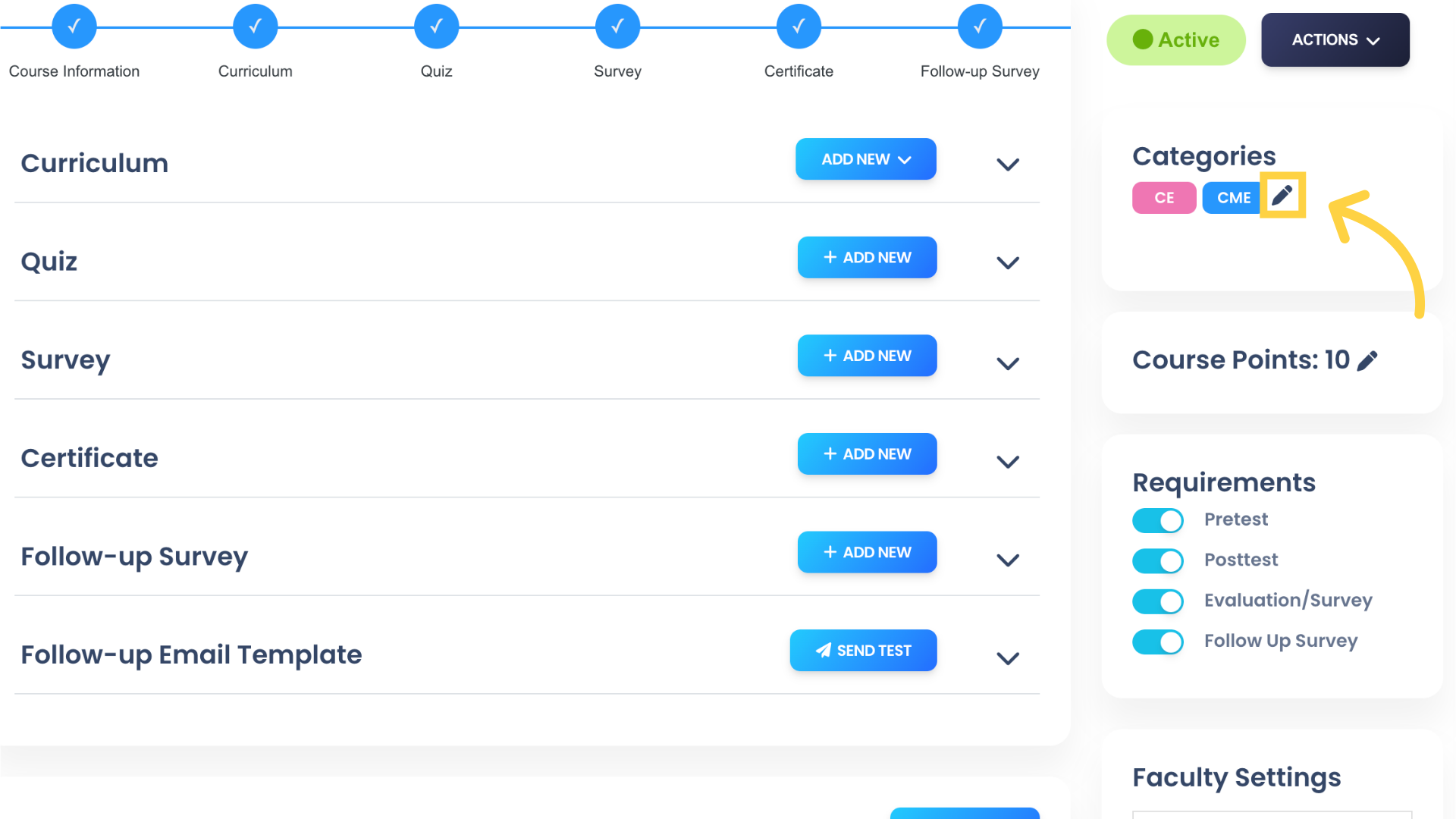Image resolution: width=1456 pixels, height=819 pixels.
Task: Click the checkmark icon on Quiz step
Action: (x=435, y=28)
